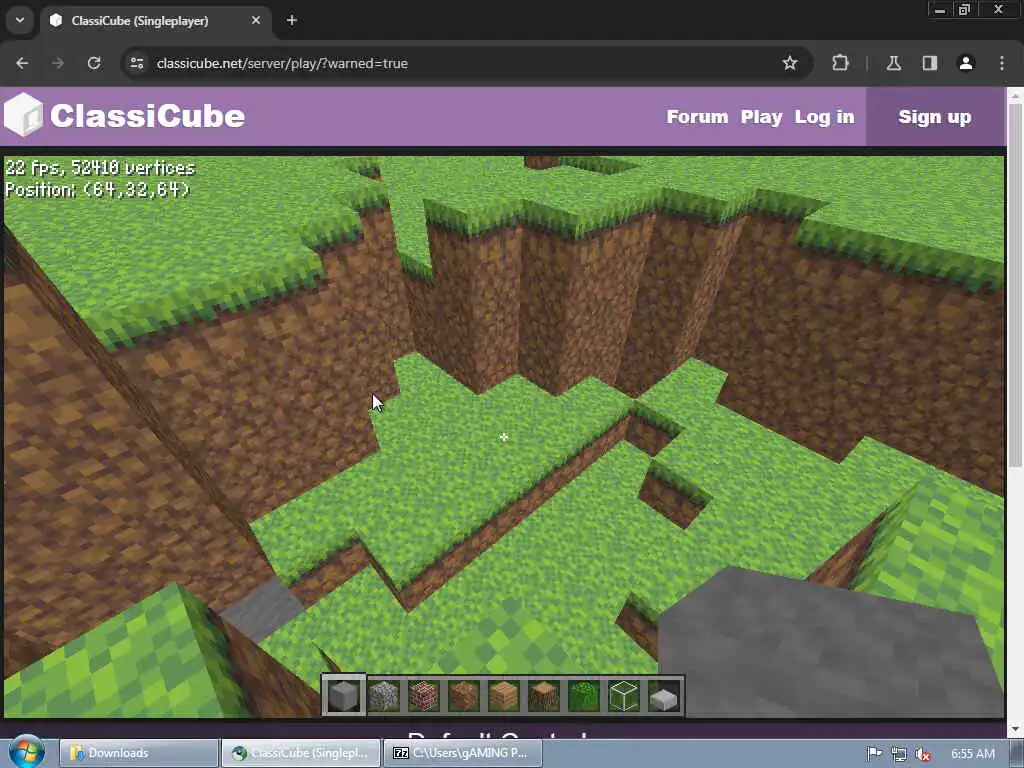
Task: Open the Chrome profile menu
Action: tap(966, 63)
